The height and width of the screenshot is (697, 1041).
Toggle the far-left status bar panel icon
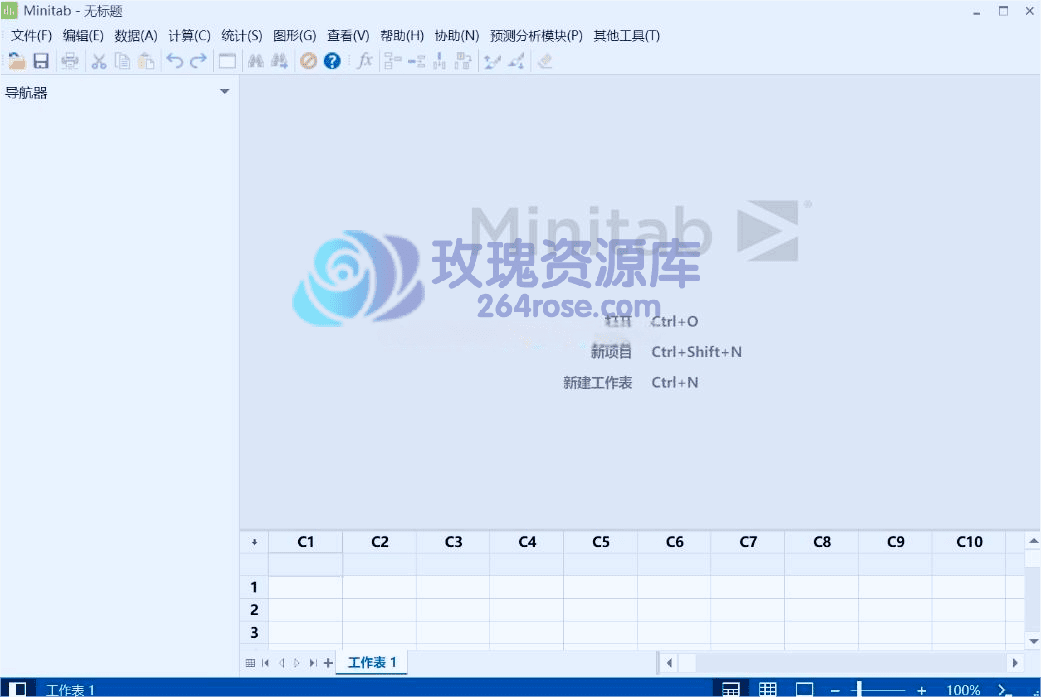click(x=17, y=689)
